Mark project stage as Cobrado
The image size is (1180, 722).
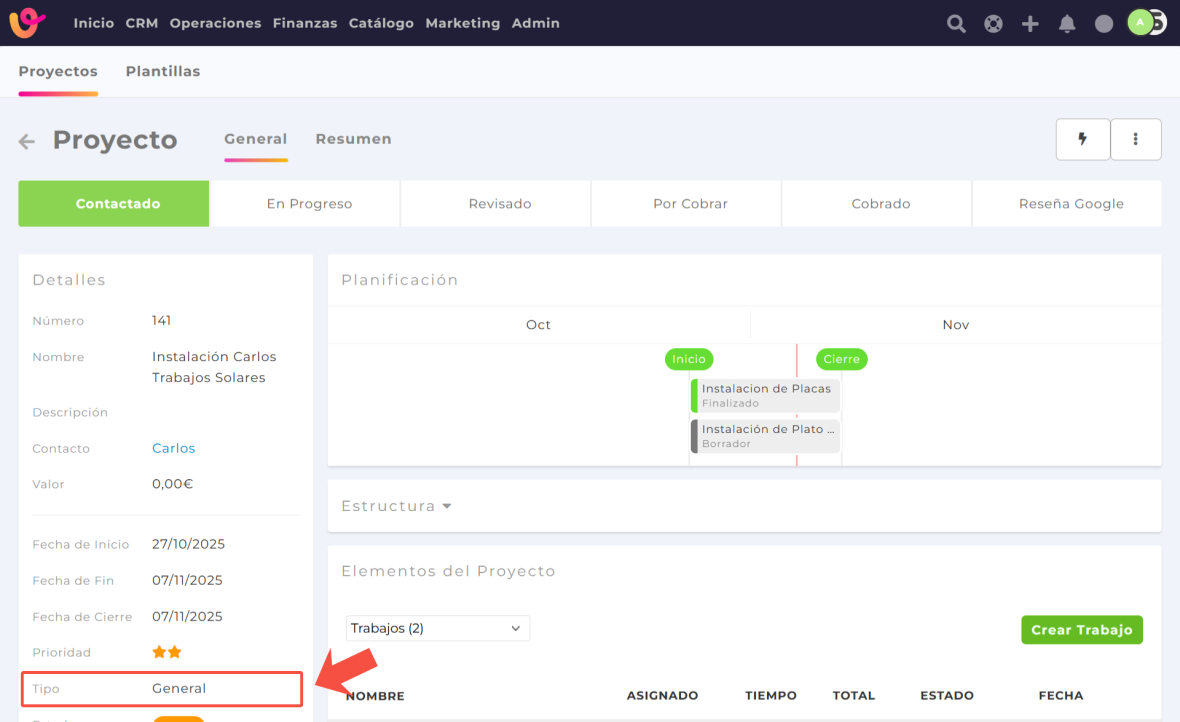click(880, 204)
